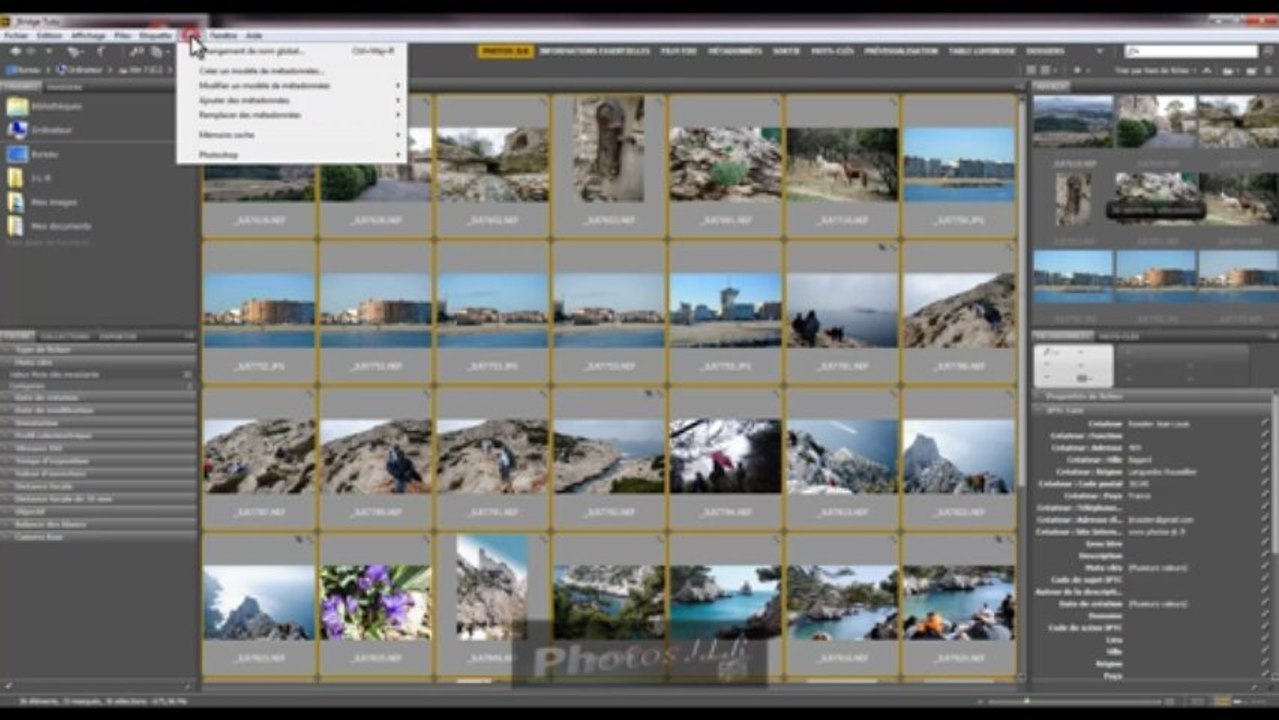Expand the Camera Raw filter

pyautogui.click(x=98, y=537)
